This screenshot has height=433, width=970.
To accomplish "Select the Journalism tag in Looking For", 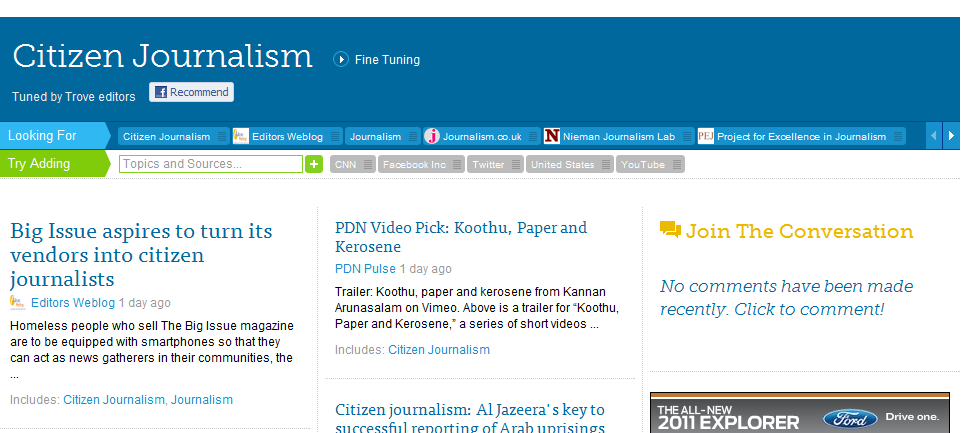I will click(x=375, y=136).
